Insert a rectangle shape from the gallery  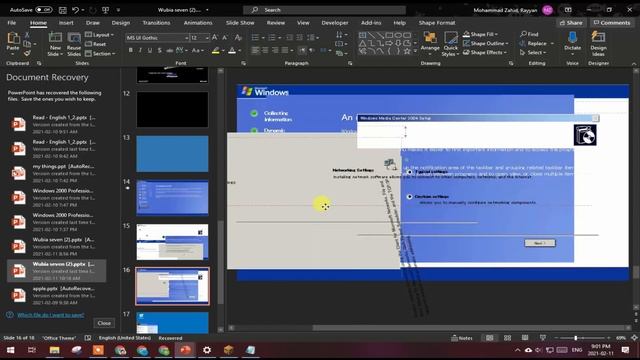click(389, 35)
